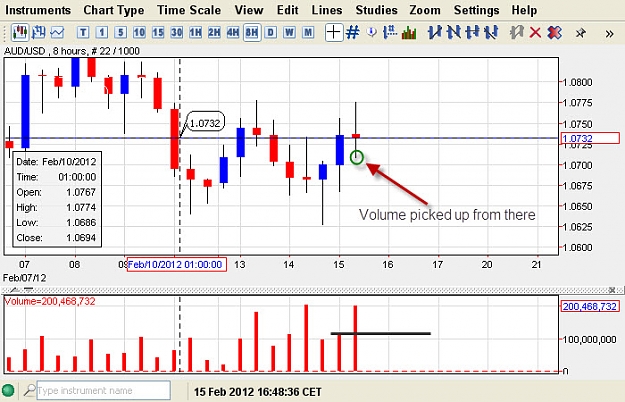Click the magnifier search icon
This screenshot has width=625, height=402.
(x=29, y=390)
